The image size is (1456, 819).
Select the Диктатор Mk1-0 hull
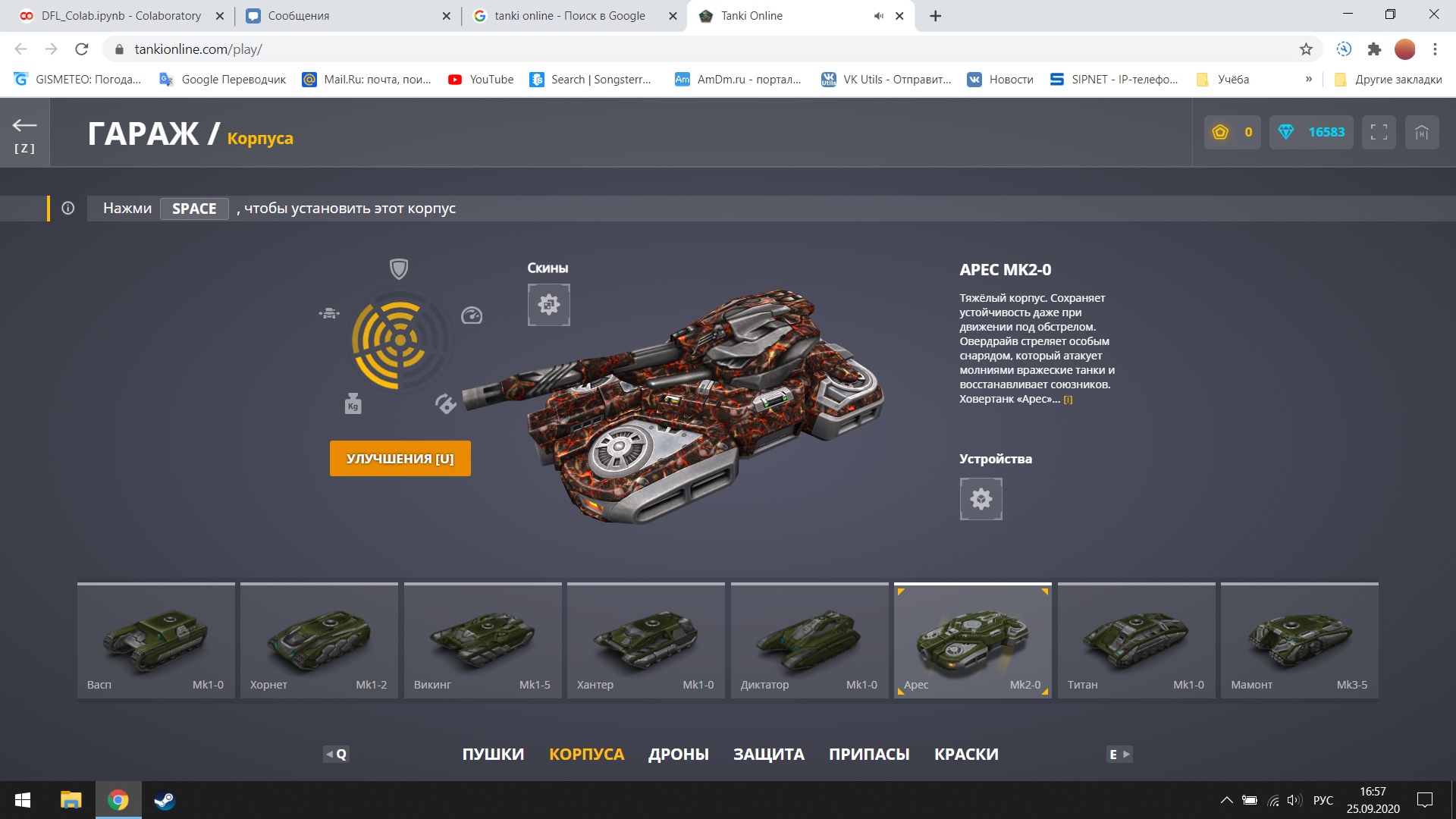tap(810, 641)
